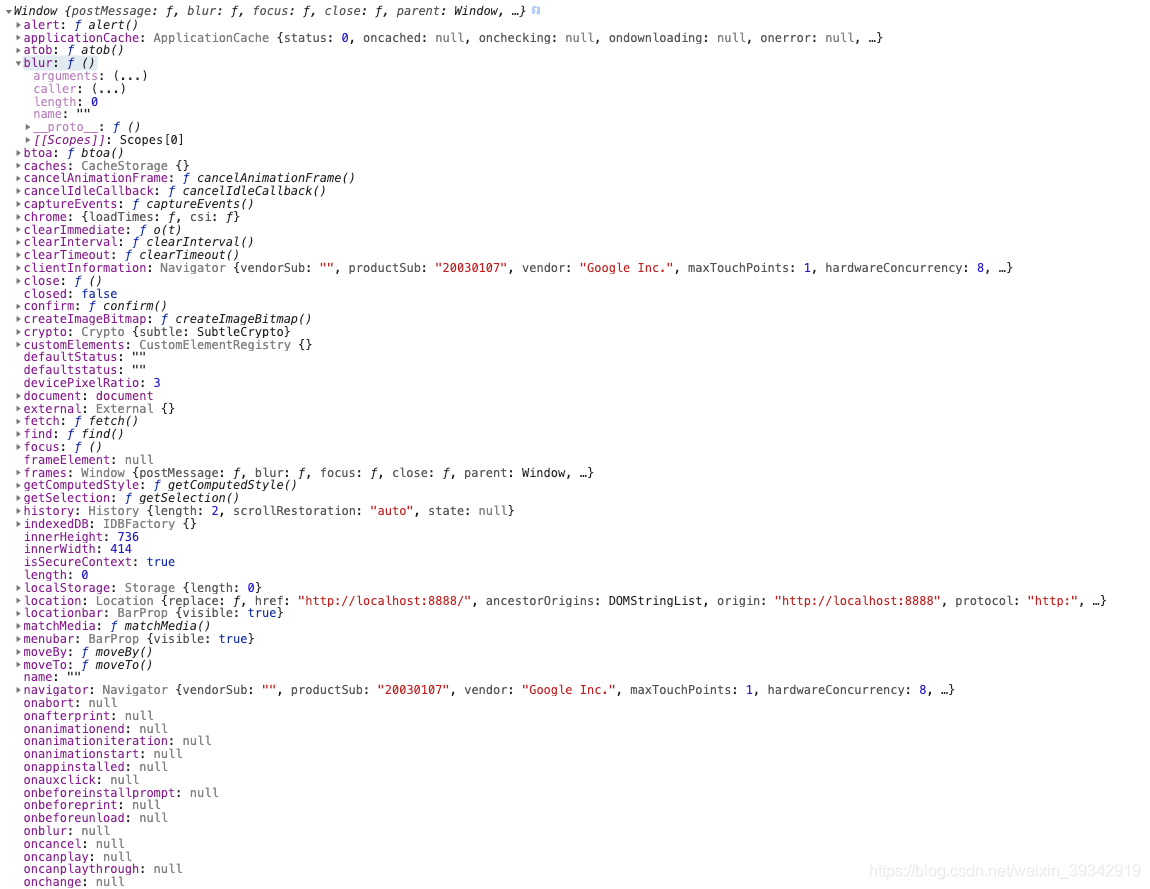
Task: Expand the chrome object property
Action: tap(18, 216)
